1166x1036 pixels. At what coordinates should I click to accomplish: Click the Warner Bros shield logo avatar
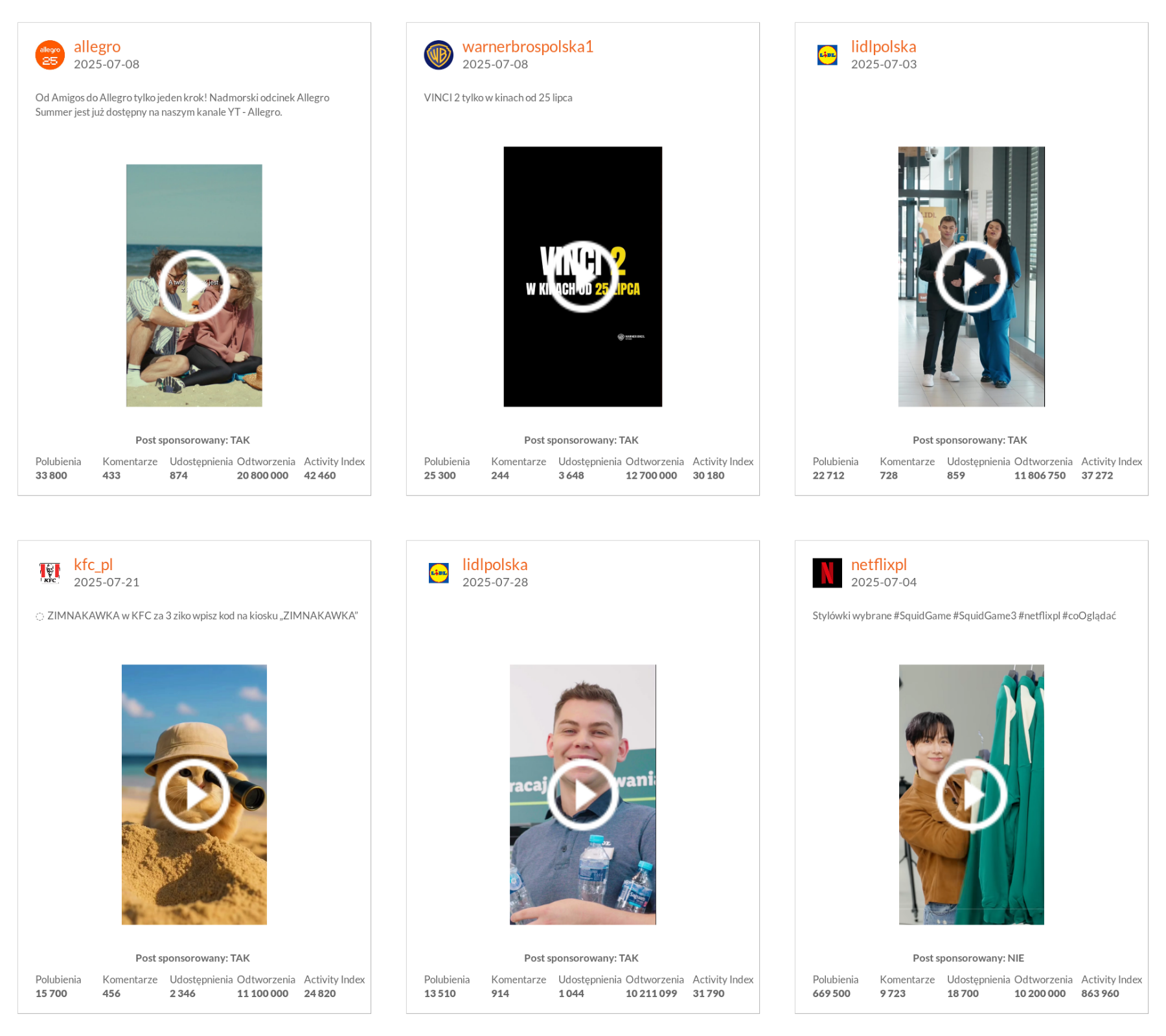tap(439, 55)
